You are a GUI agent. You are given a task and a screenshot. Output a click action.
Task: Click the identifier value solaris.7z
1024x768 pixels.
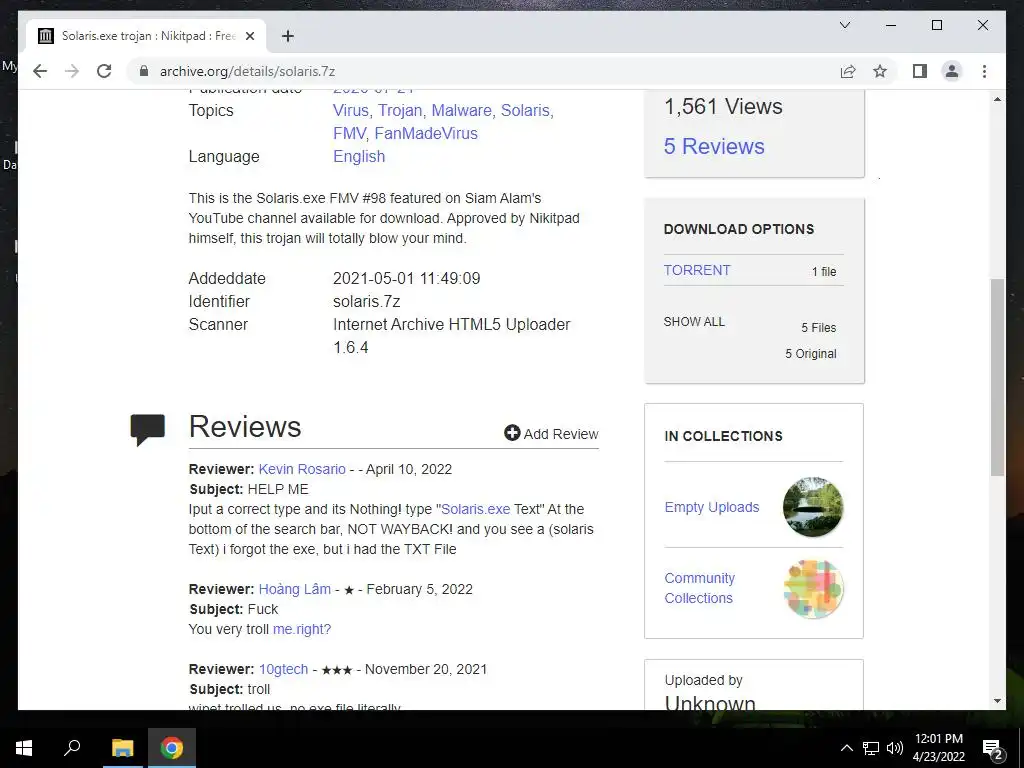pos(366,301)
